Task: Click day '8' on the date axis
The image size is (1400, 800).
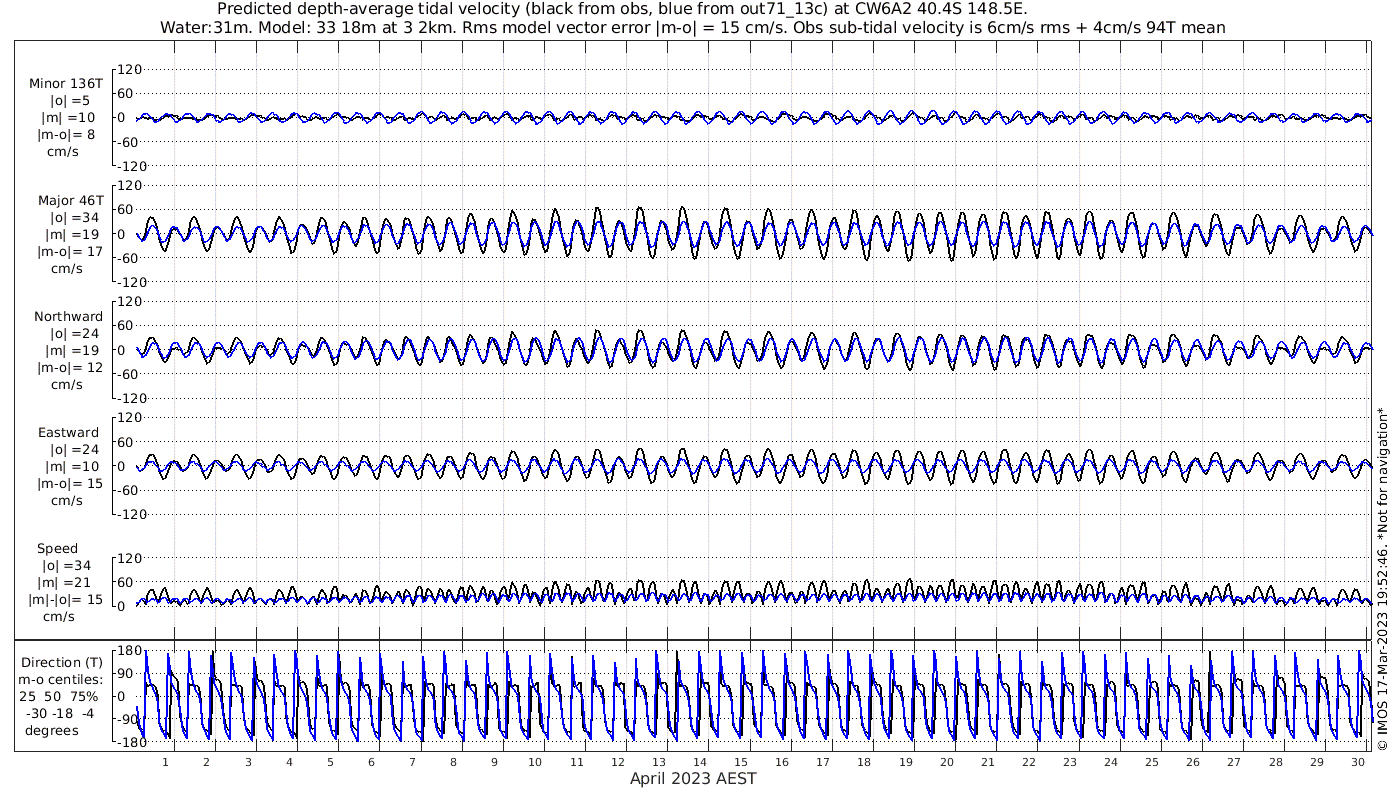Action: point(453,762)
